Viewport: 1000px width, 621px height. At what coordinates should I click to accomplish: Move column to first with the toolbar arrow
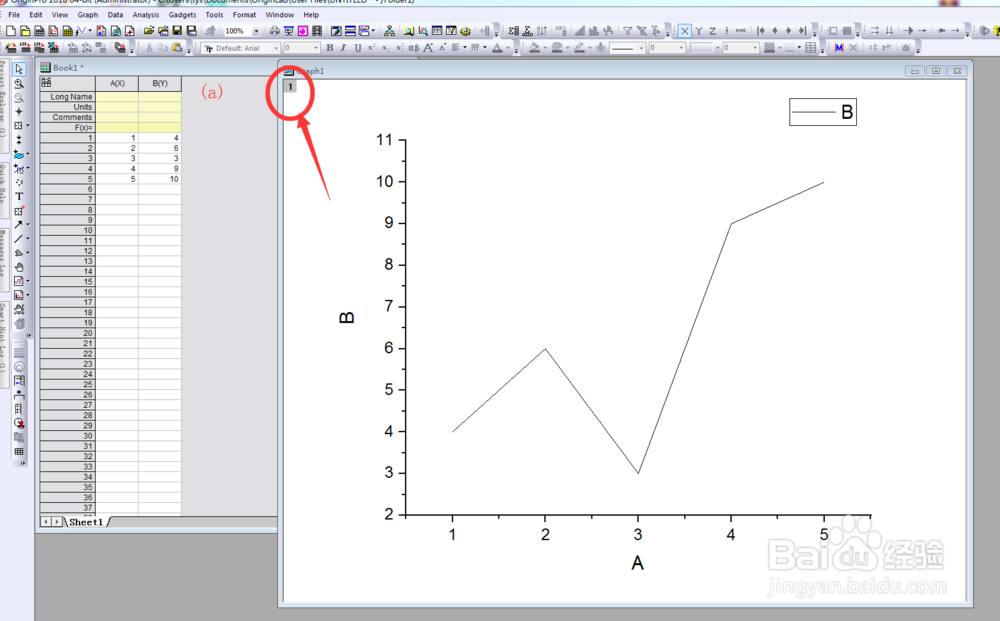tap(760, 31)
